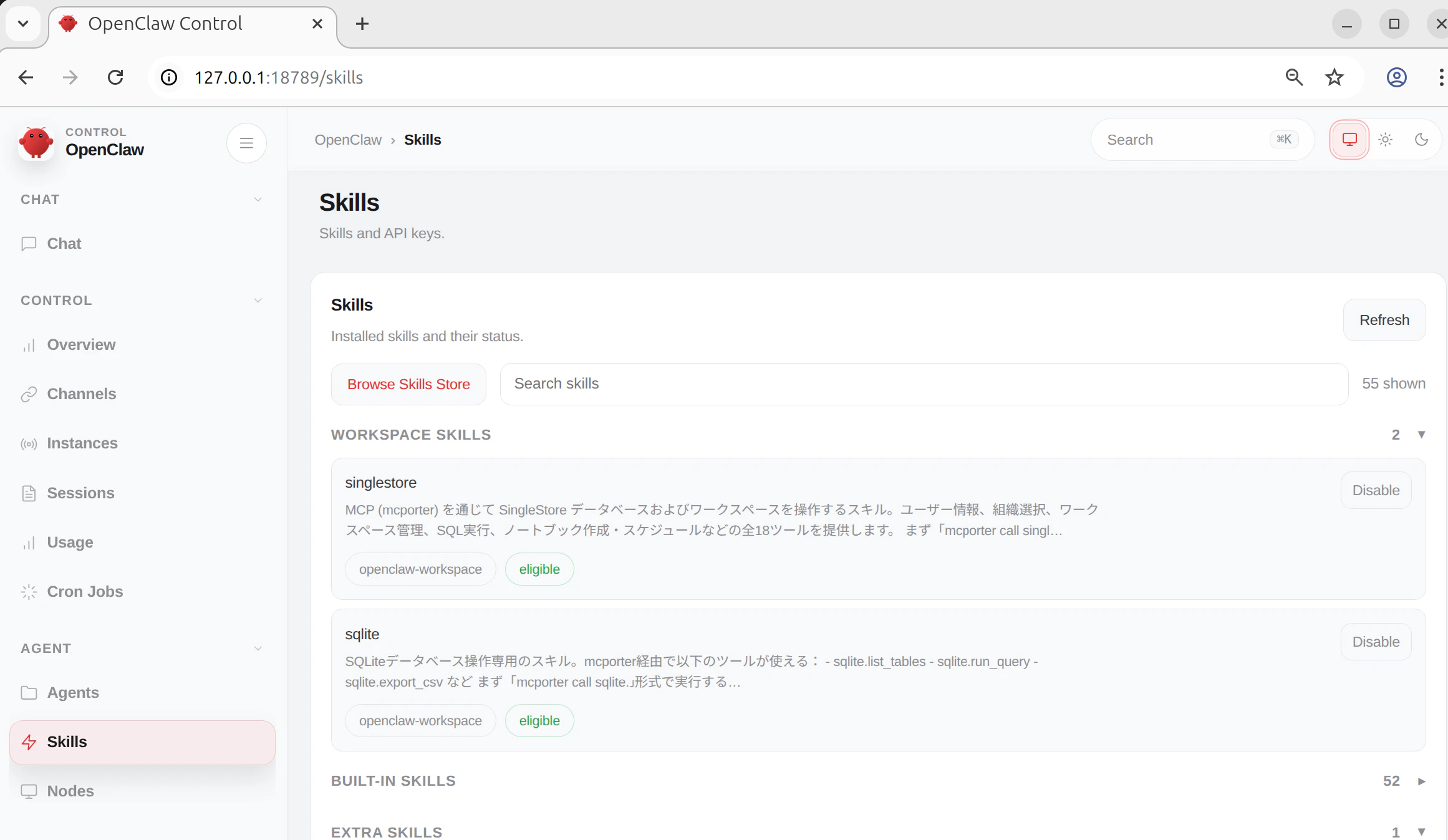Click the browser forward arrow
Image resolution: width=1448 pixels, height=840 pixels.
point(70,77)
